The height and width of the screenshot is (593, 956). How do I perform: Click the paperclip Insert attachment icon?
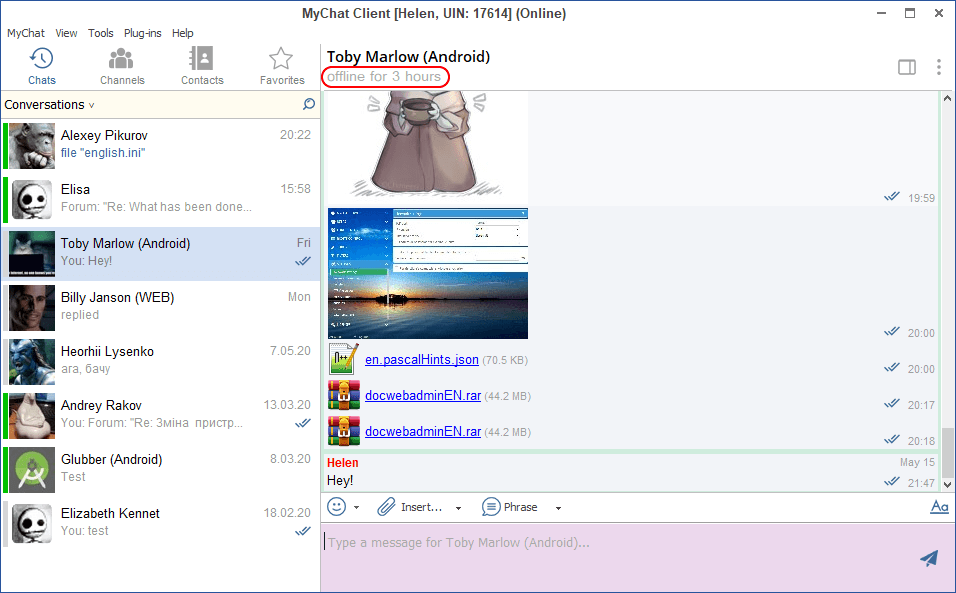point(387,507)
